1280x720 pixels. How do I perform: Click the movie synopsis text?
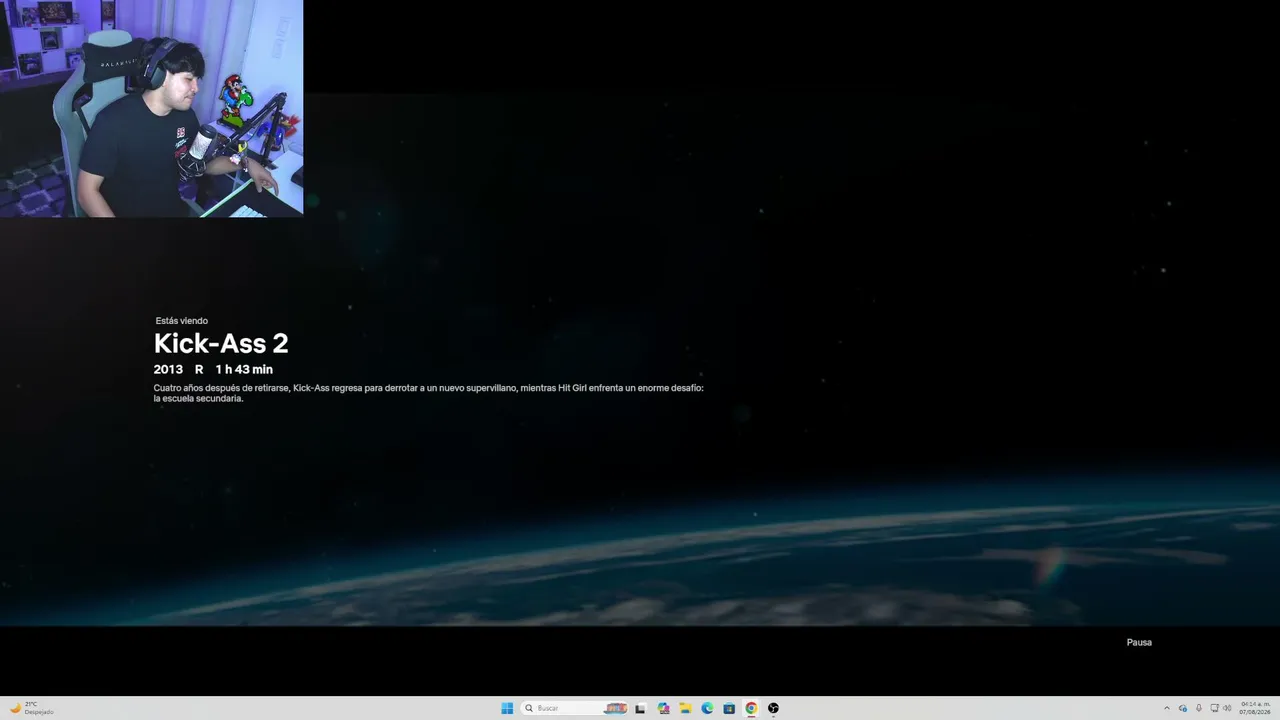429,393
